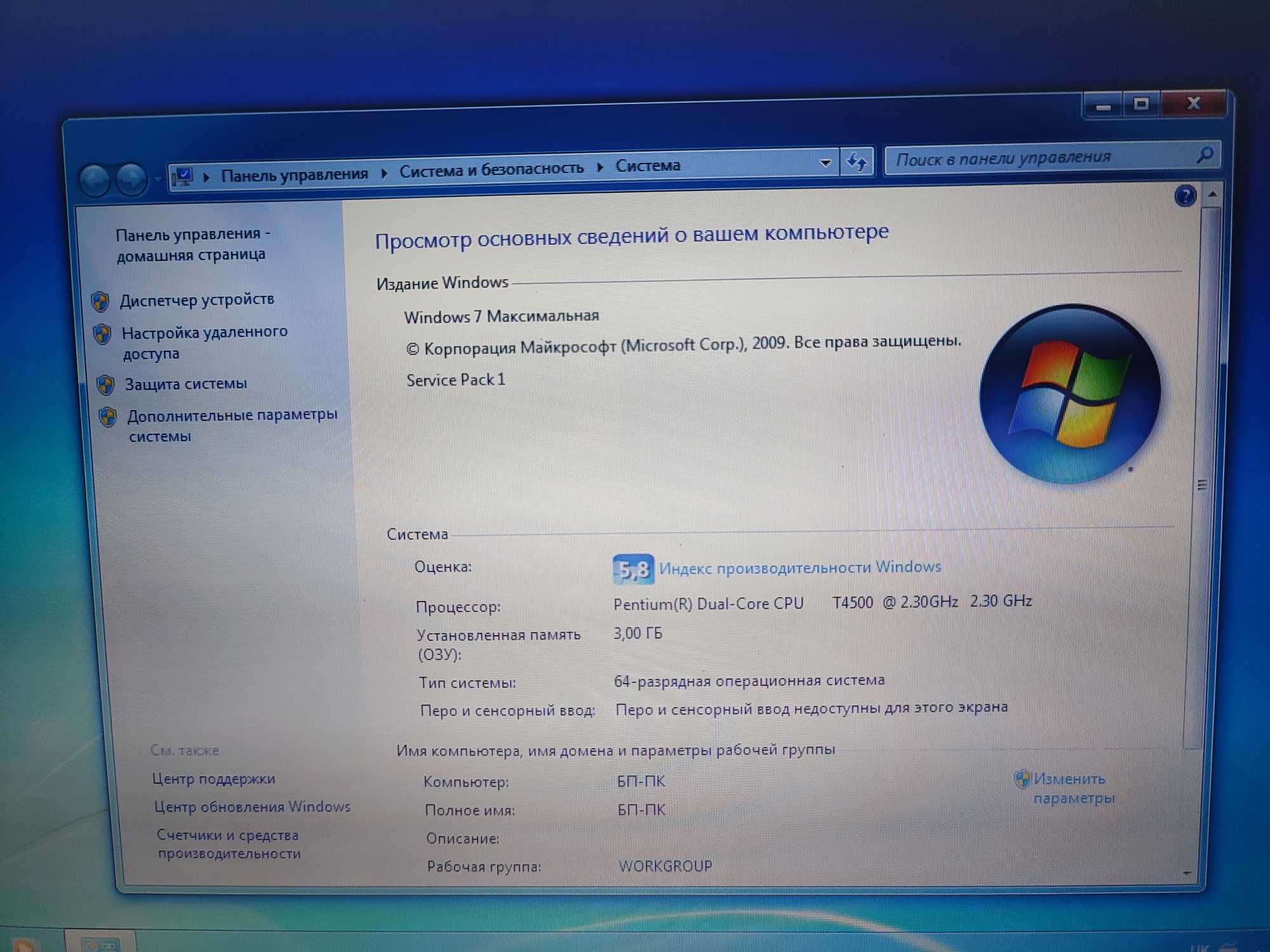The image size is (1270, 952).
Task: Open "Защита системы" link
Action: [x=185, y=384]
